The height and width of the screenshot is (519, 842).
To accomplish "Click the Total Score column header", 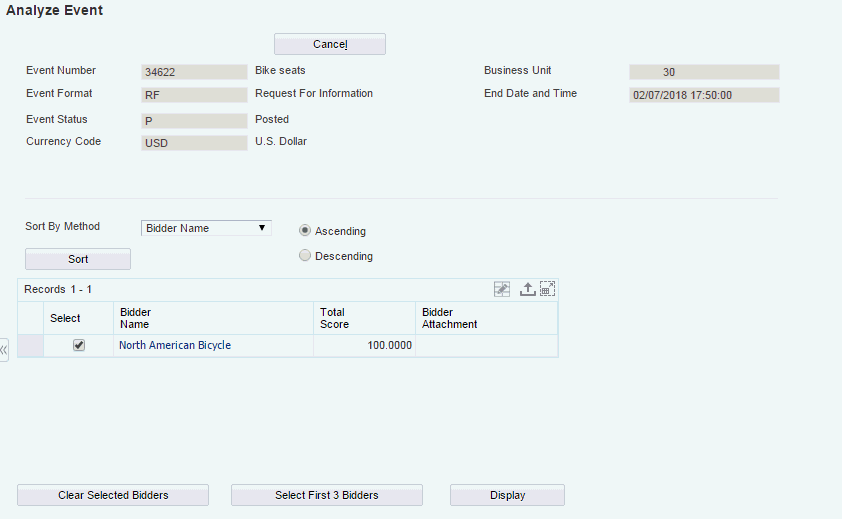I will [x=364, y=318].
